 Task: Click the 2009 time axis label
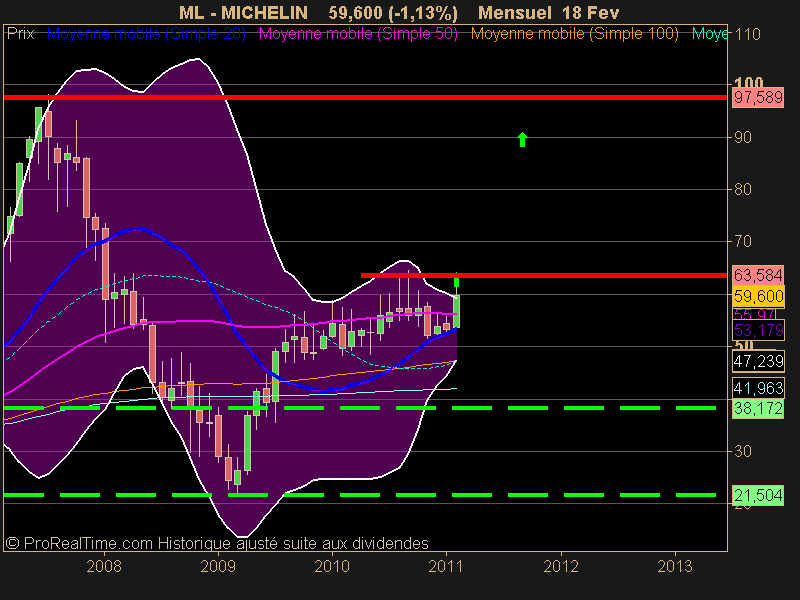218,566
